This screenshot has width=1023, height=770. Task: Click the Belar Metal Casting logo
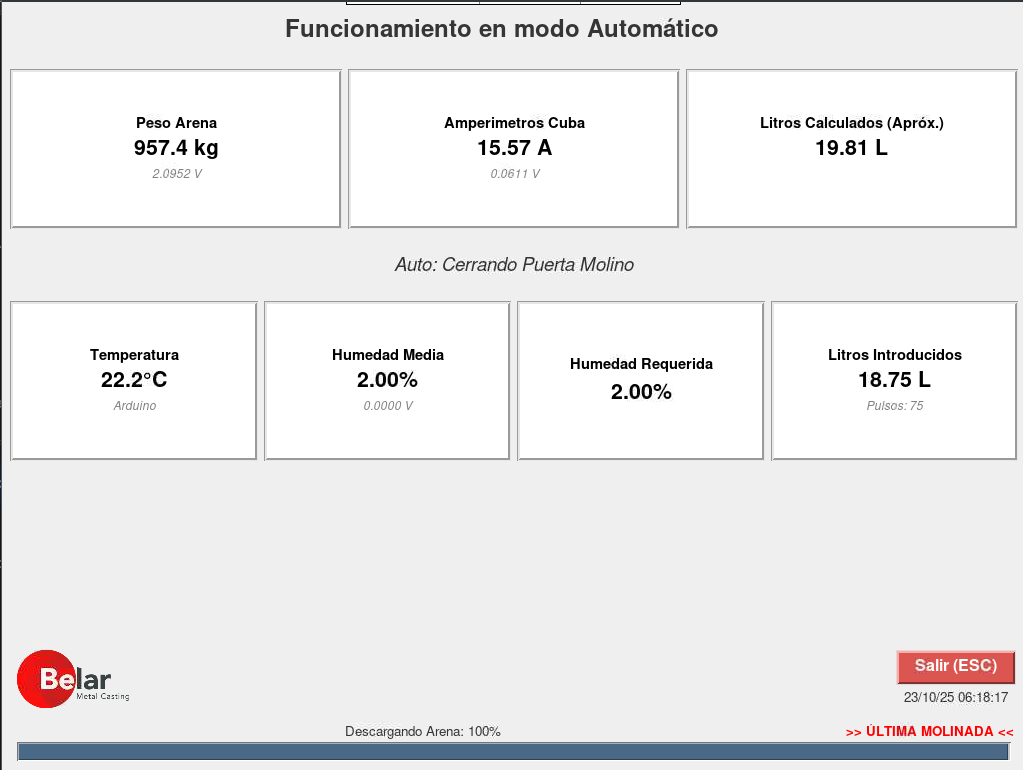click(x=73, y=680)
